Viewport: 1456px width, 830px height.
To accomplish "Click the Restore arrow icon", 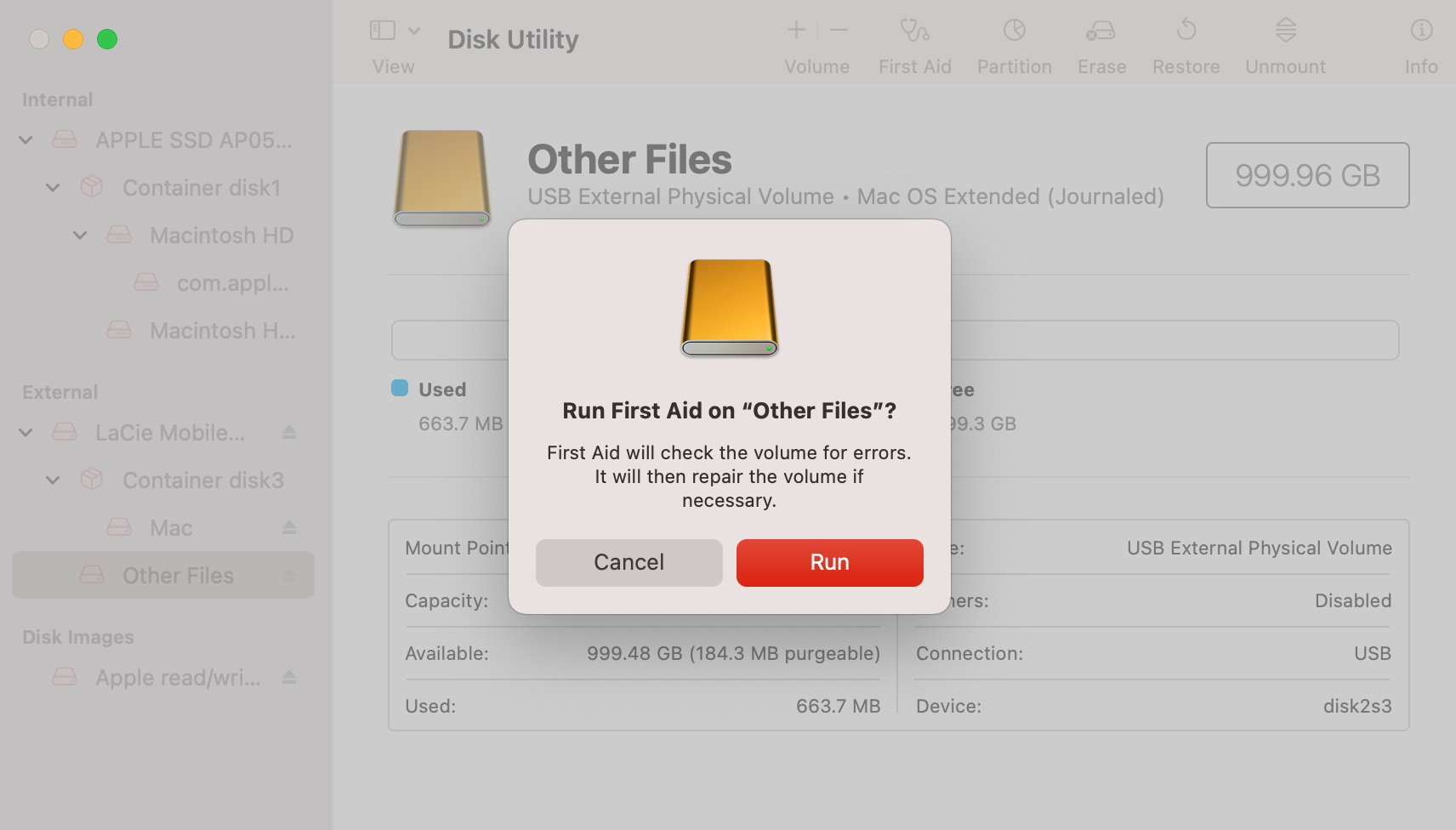I will pos(1186,31).
